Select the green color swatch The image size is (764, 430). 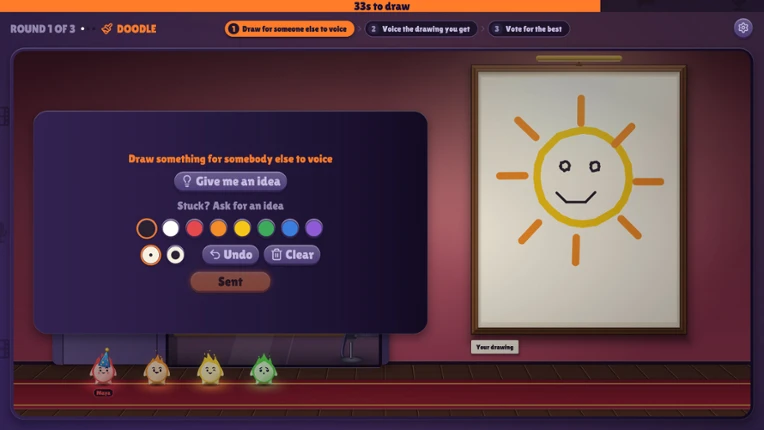coord(266,228)
